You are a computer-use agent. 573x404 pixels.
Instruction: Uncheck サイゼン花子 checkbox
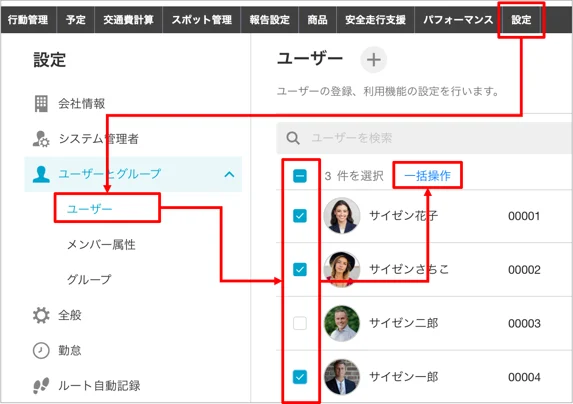pos(300,216)
